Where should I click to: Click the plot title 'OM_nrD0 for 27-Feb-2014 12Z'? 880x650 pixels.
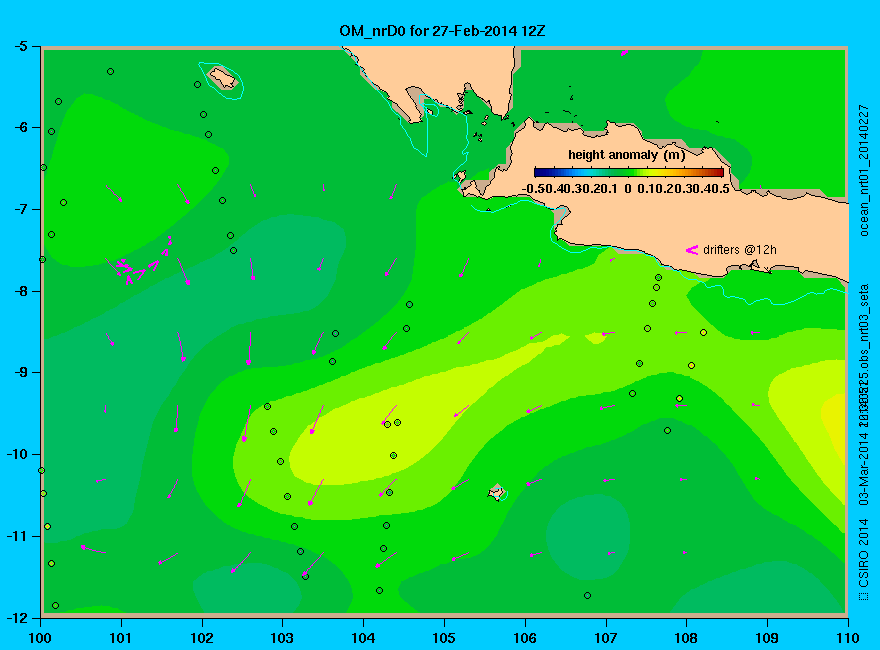point(442,30)
